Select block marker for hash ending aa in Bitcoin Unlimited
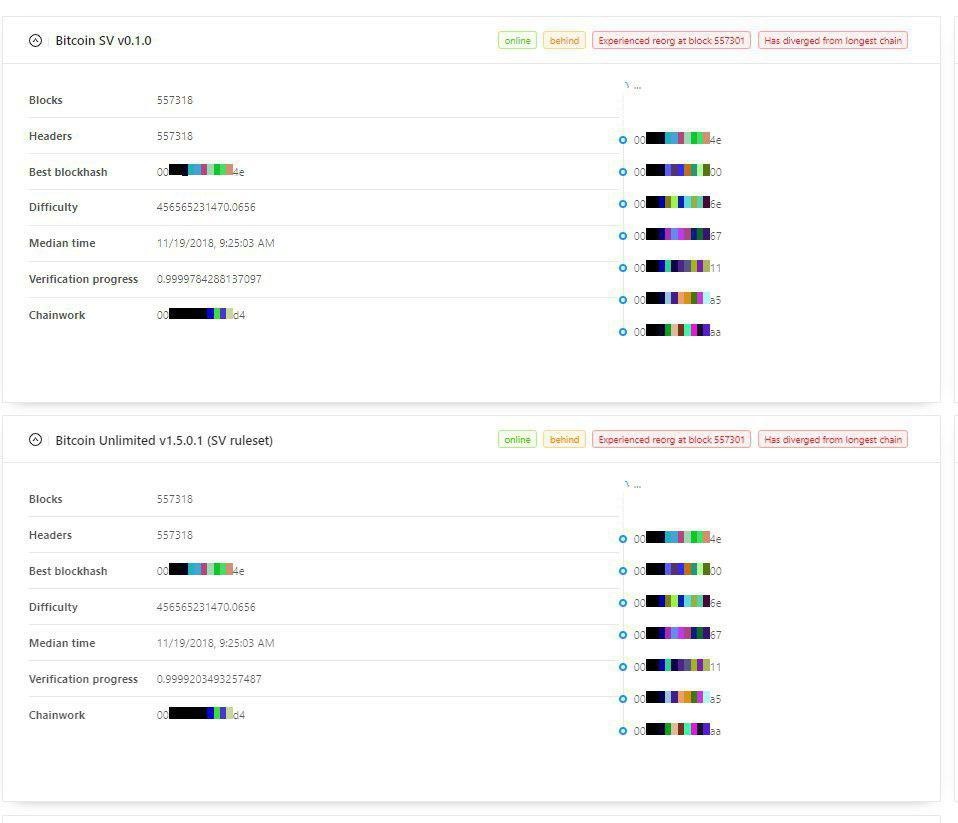958x823 pixels. click(623, 731)
